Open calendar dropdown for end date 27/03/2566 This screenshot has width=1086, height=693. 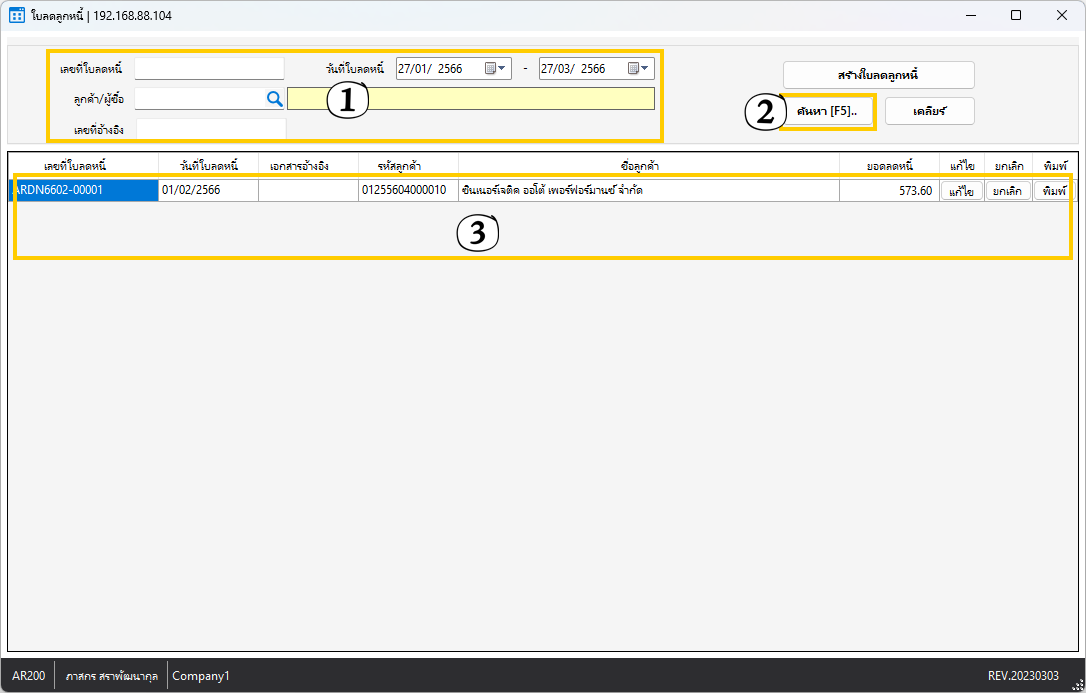tap(639, 69)
